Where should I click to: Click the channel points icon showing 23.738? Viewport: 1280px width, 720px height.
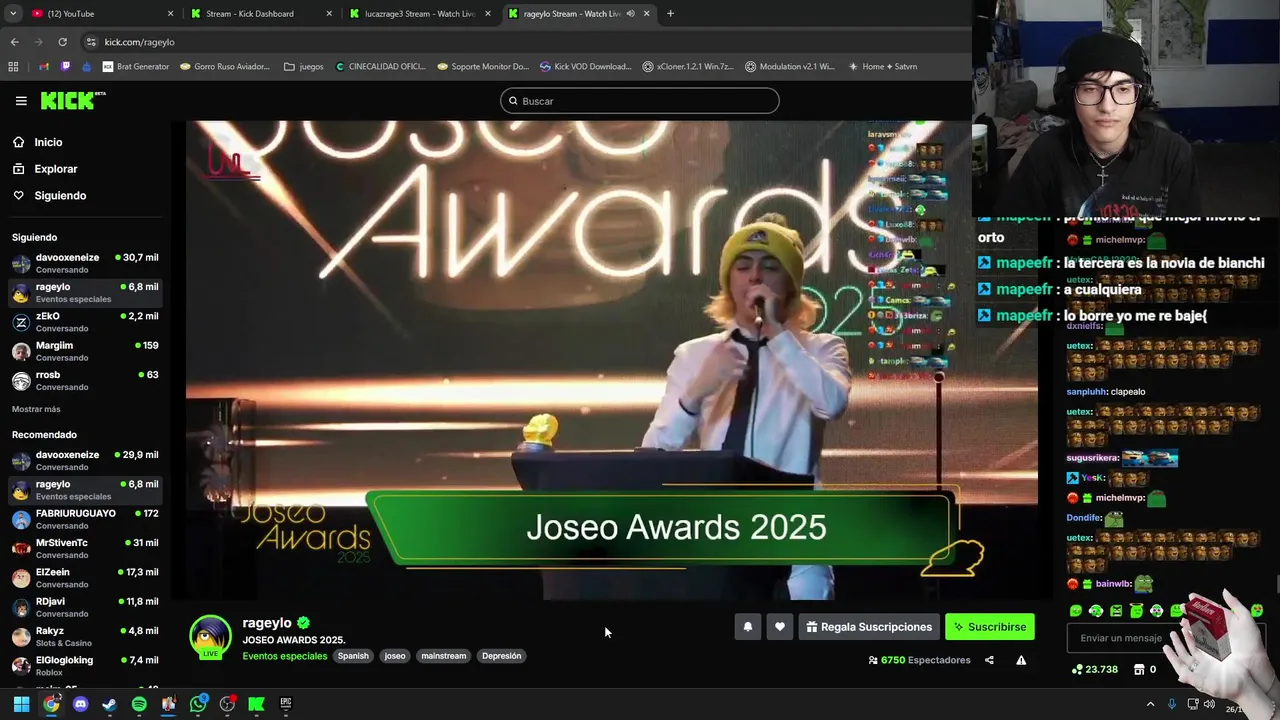1077,669
